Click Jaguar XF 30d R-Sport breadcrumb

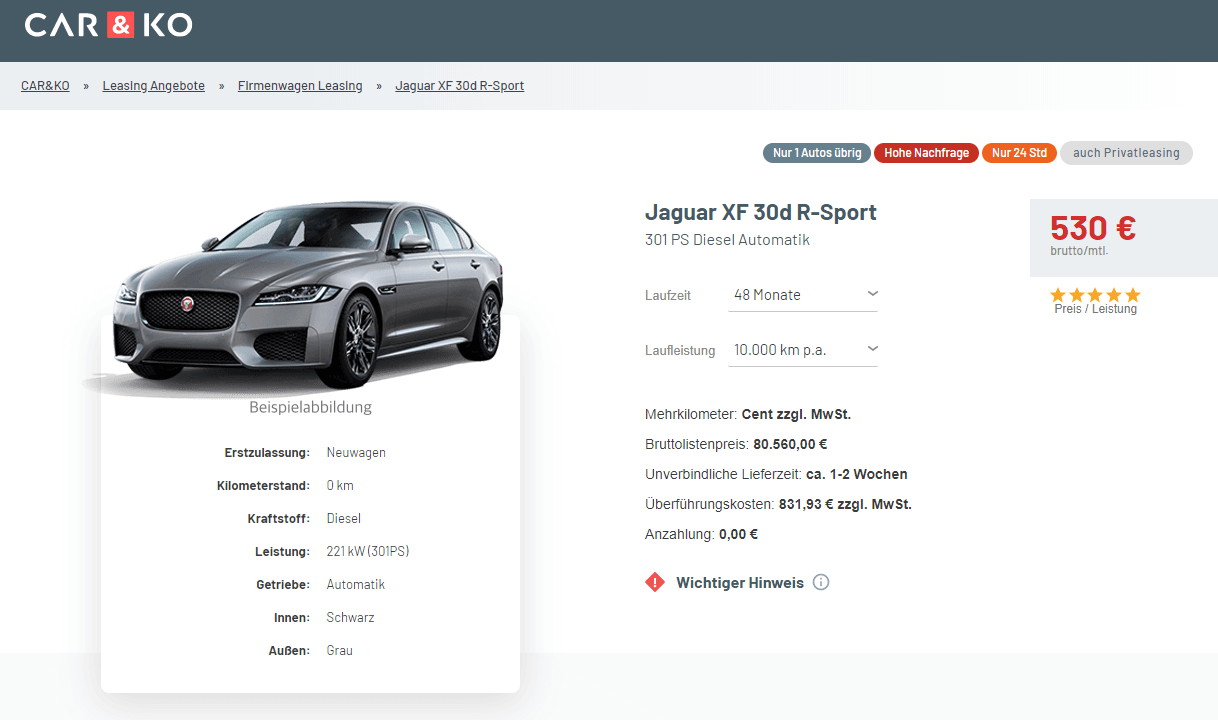pos(460,86)
